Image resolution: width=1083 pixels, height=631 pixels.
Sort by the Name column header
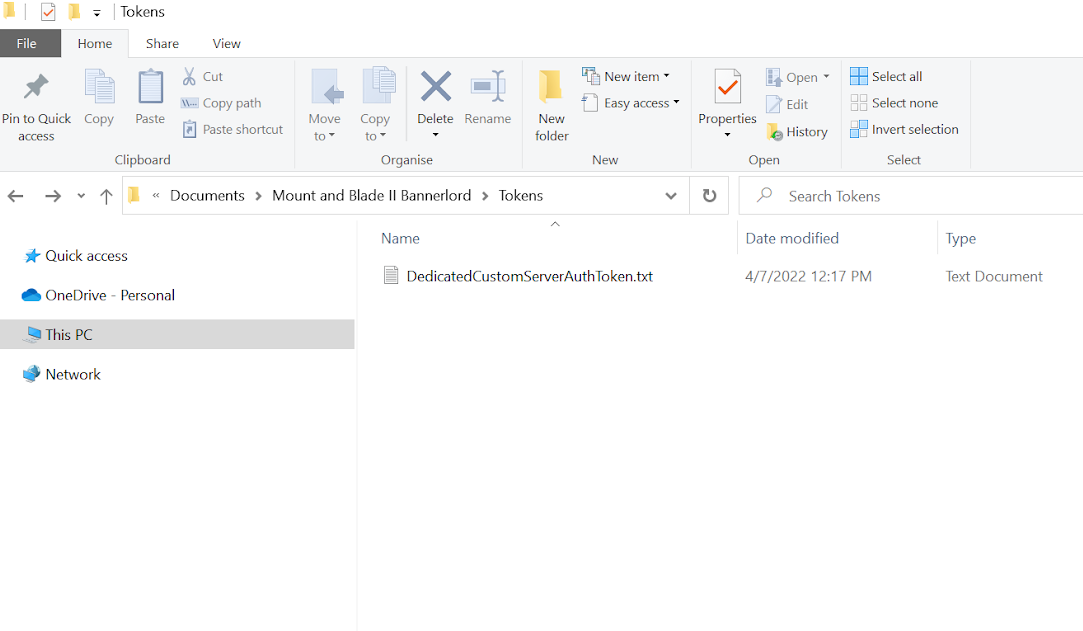coord(401,238)
